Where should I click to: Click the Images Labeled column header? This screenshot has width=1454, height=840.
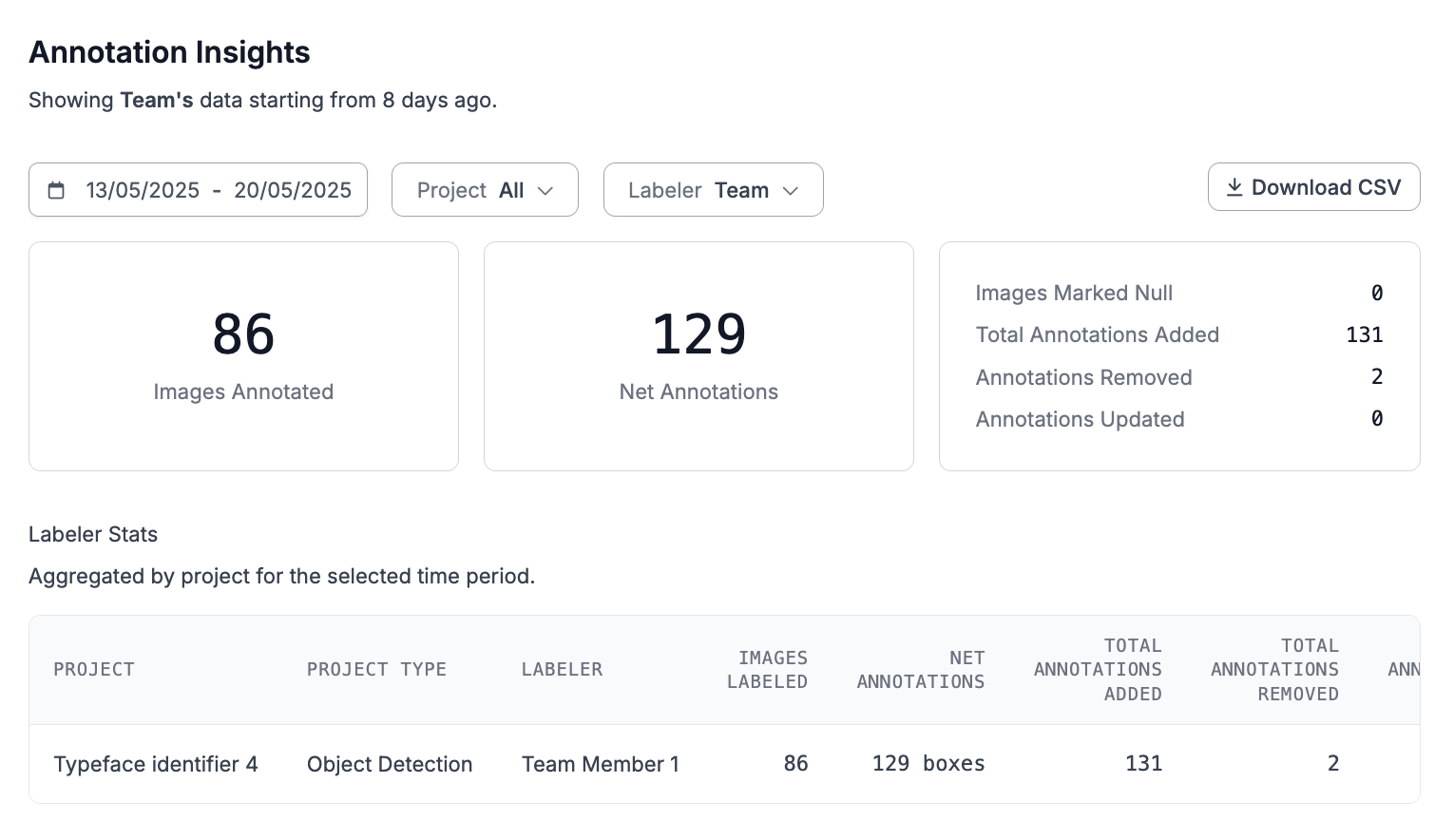767,670
